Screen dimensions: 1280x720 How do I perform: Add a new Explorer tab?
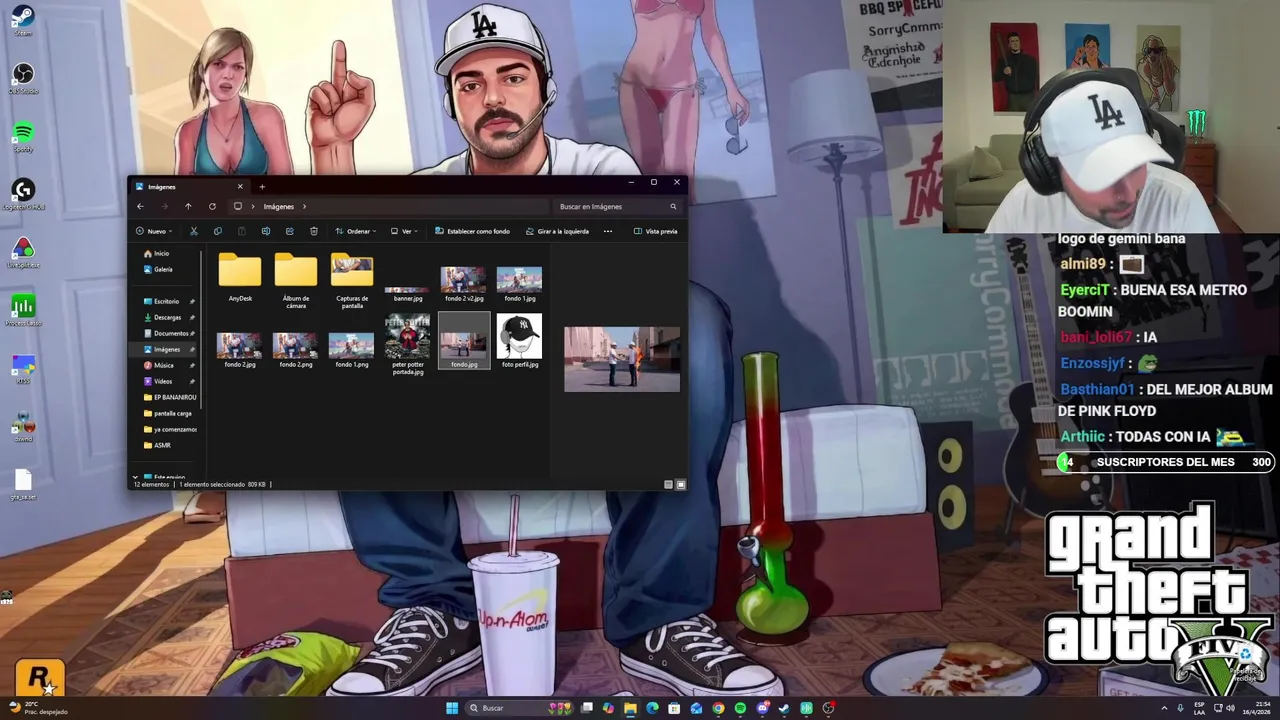[262, 186]
